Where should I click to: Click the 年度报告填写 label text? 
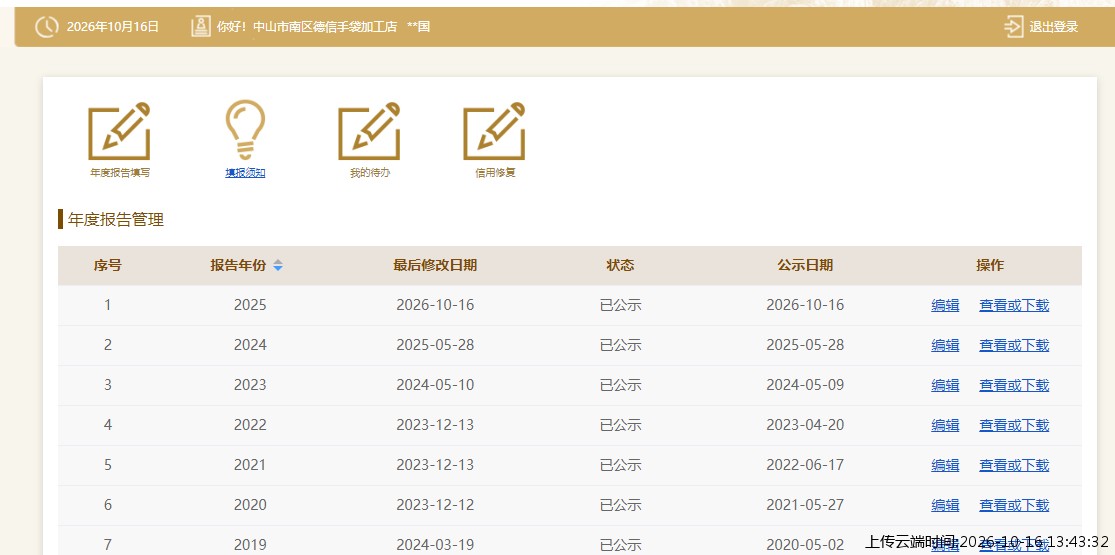[119, 173]
